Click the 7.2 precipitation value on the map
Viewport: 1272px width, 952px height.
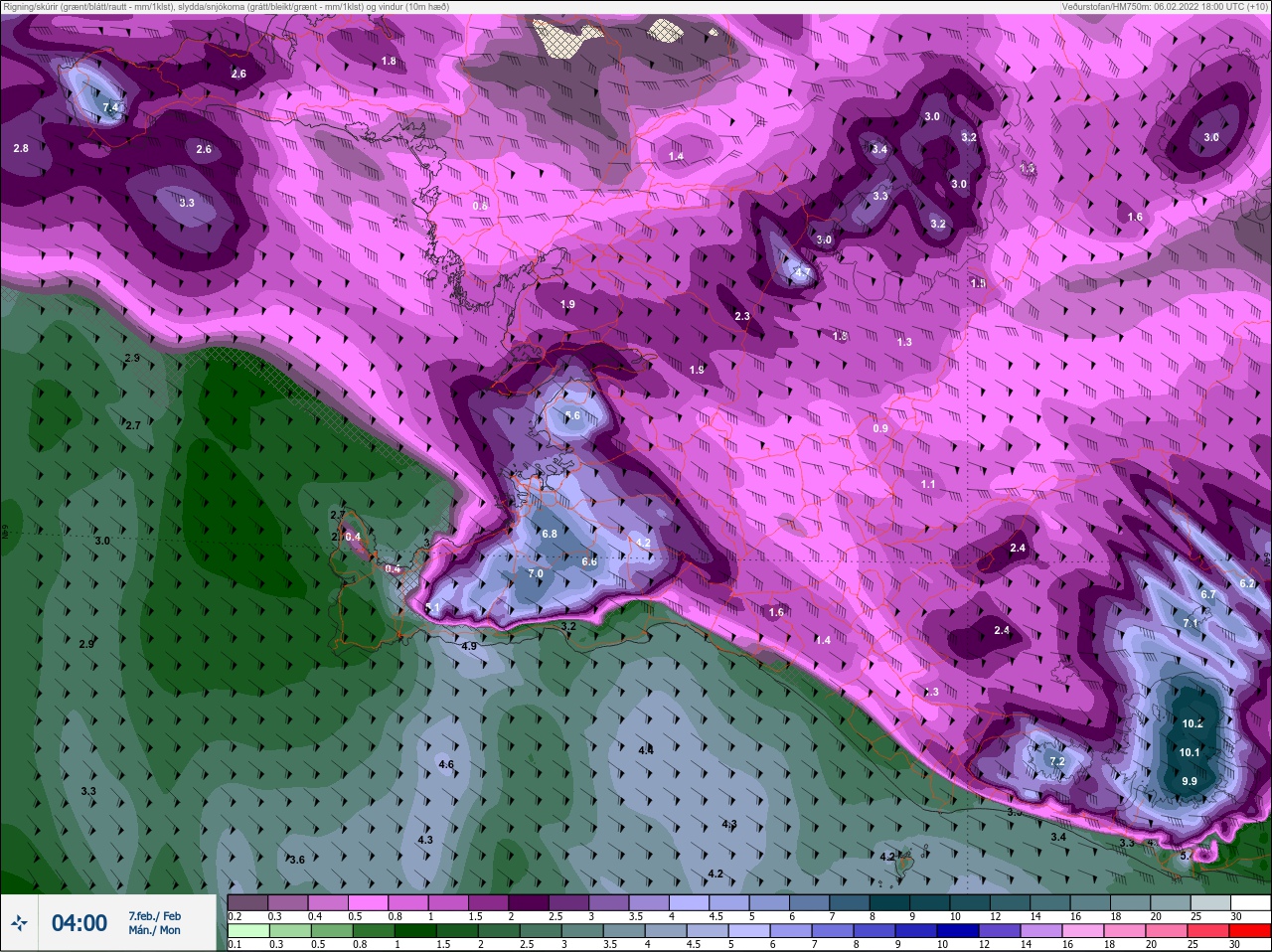click(x=1057, y=761)
